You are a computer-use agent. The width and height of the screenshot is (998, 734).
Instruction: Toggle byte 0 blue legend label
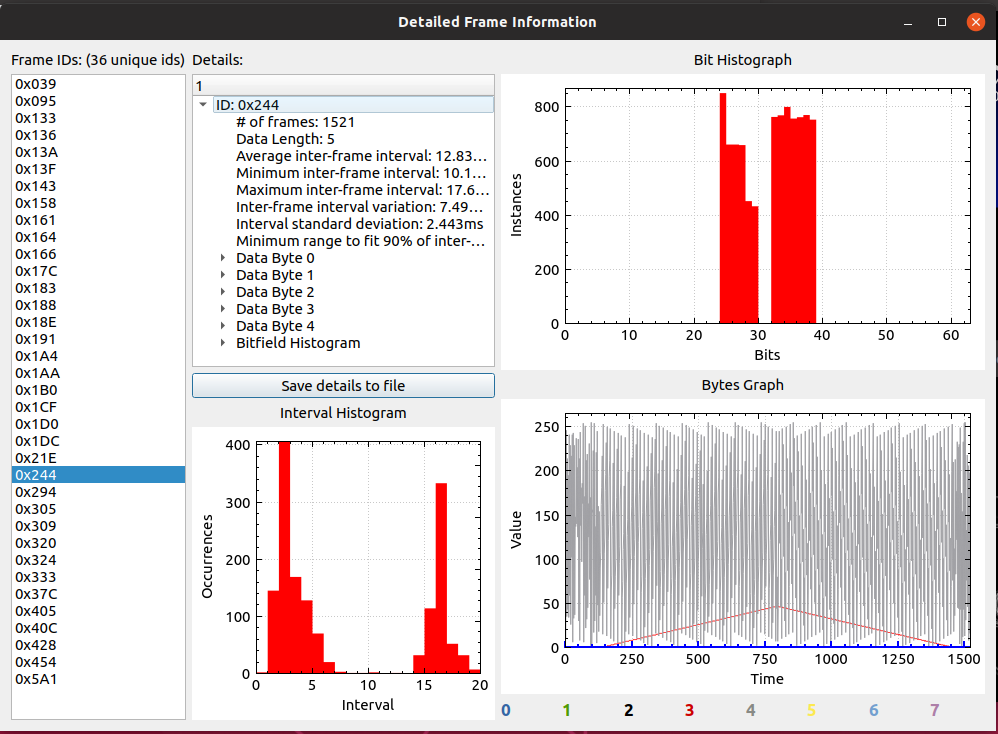(506, 710)
